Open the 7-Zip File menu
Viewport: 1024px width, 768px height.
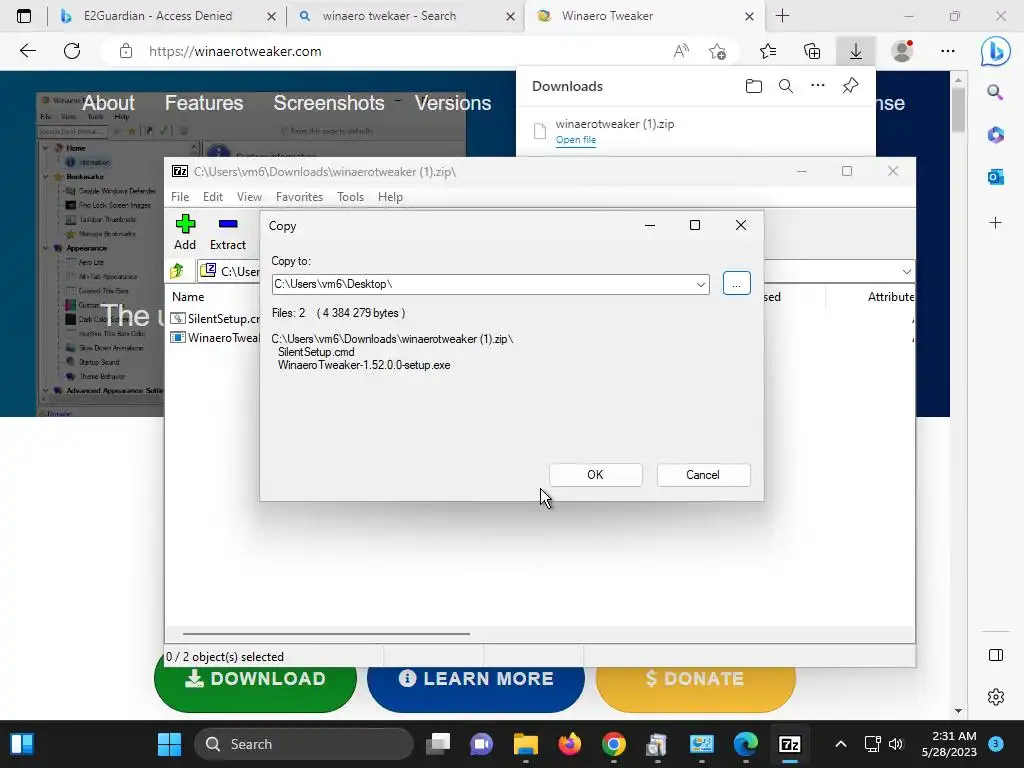coord(180,197)
